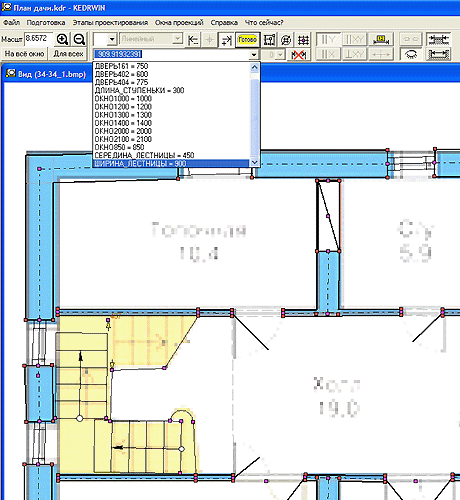Expand the small blank dropdown near zoom icons

(112, 39)
